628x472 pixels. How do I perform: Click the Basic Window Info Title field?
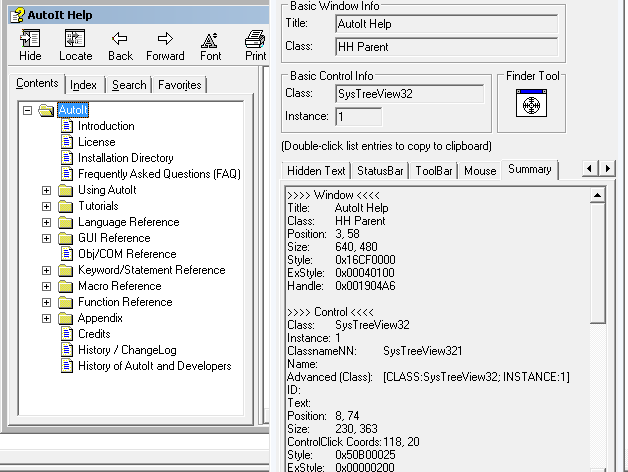pos(446,22)
